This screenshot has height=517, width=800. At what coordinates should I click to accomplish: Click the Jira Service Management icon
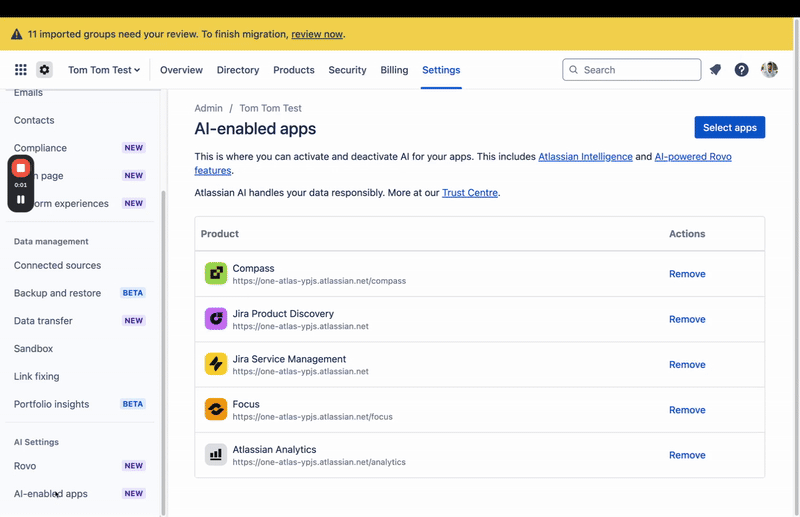point(216,364)
